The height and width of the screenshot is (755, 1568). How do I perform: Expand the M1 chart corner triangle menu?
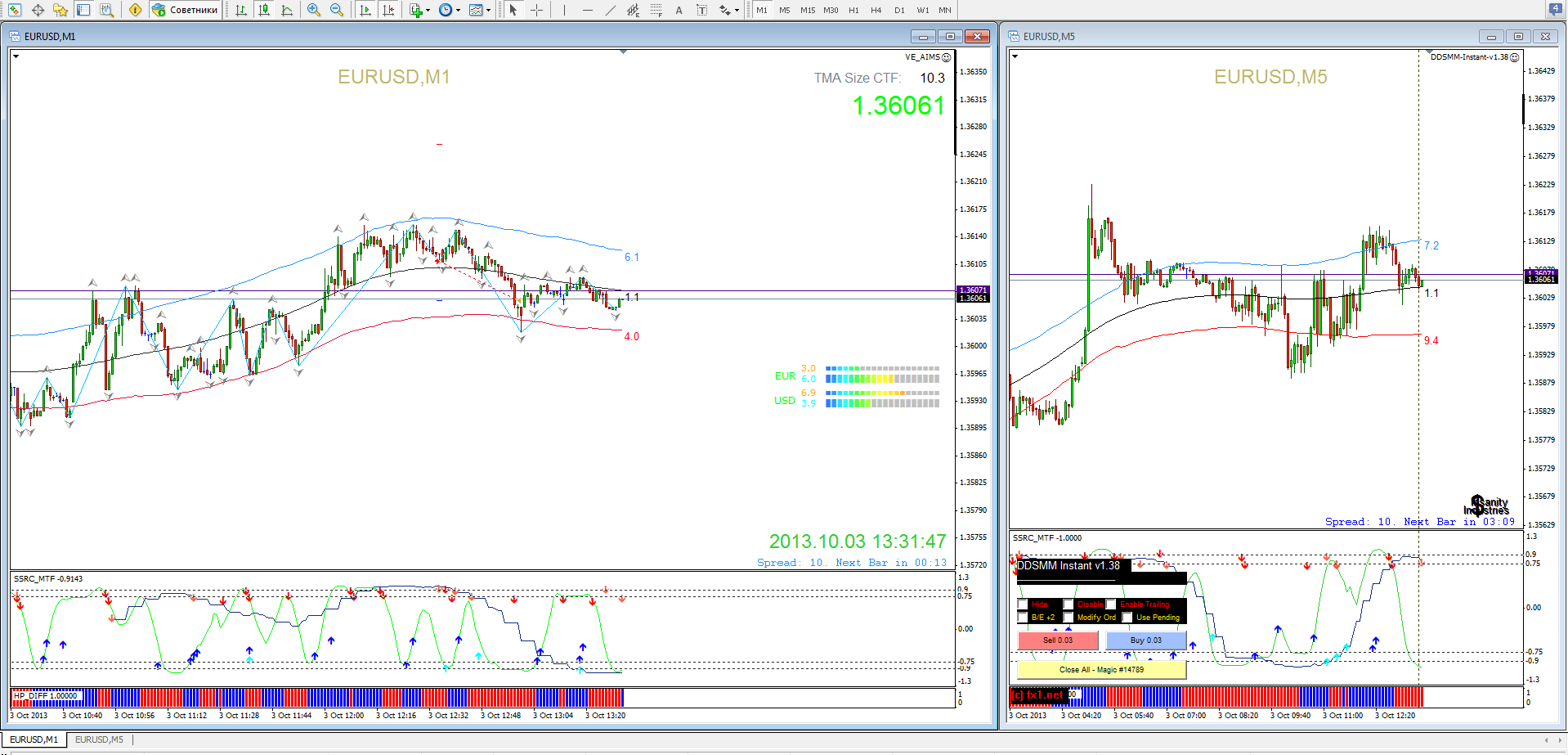pos(16,56)
